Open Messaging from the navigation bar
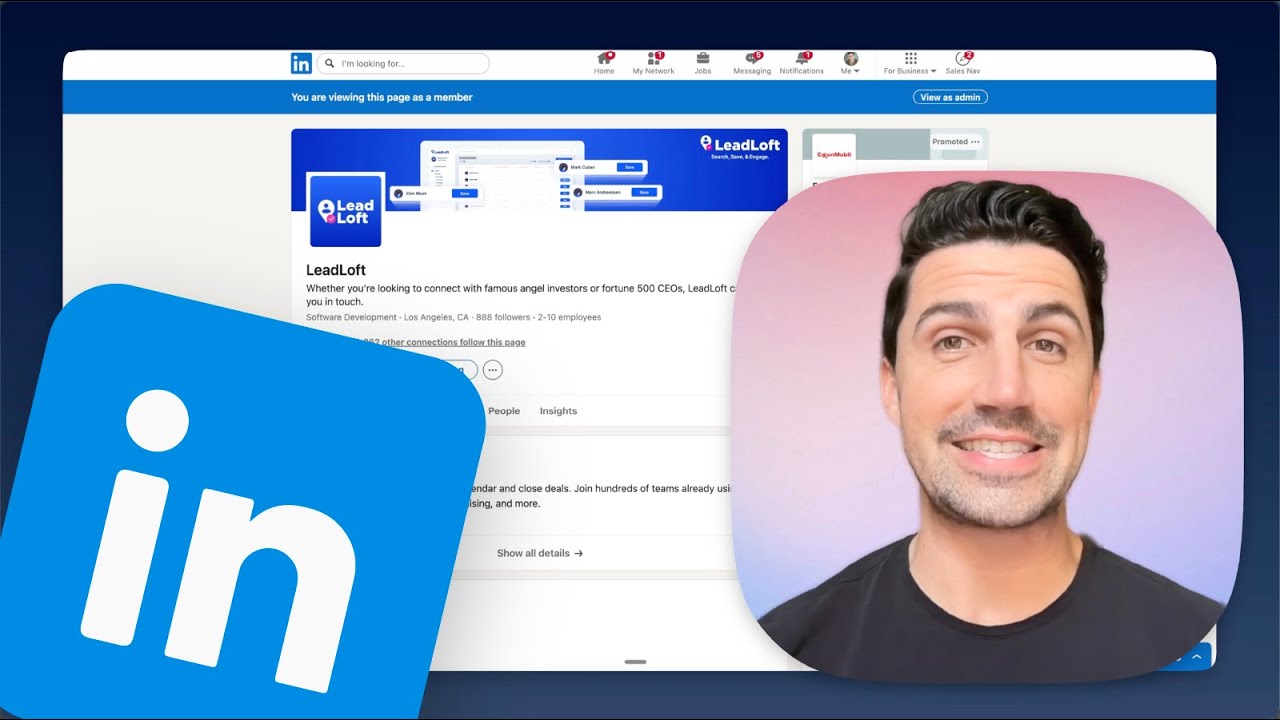Image resolution: width=1280 pixels, height=720 pixels. pos(752,63)
